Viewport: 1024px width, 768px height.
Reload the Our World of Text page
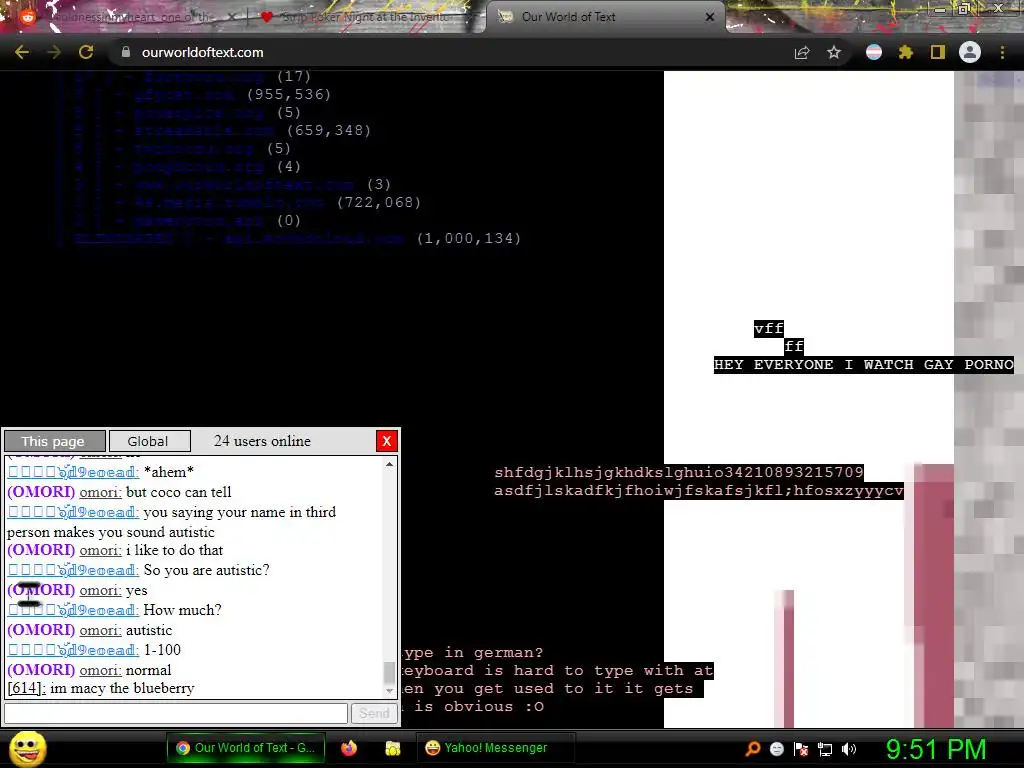[86, 52]
